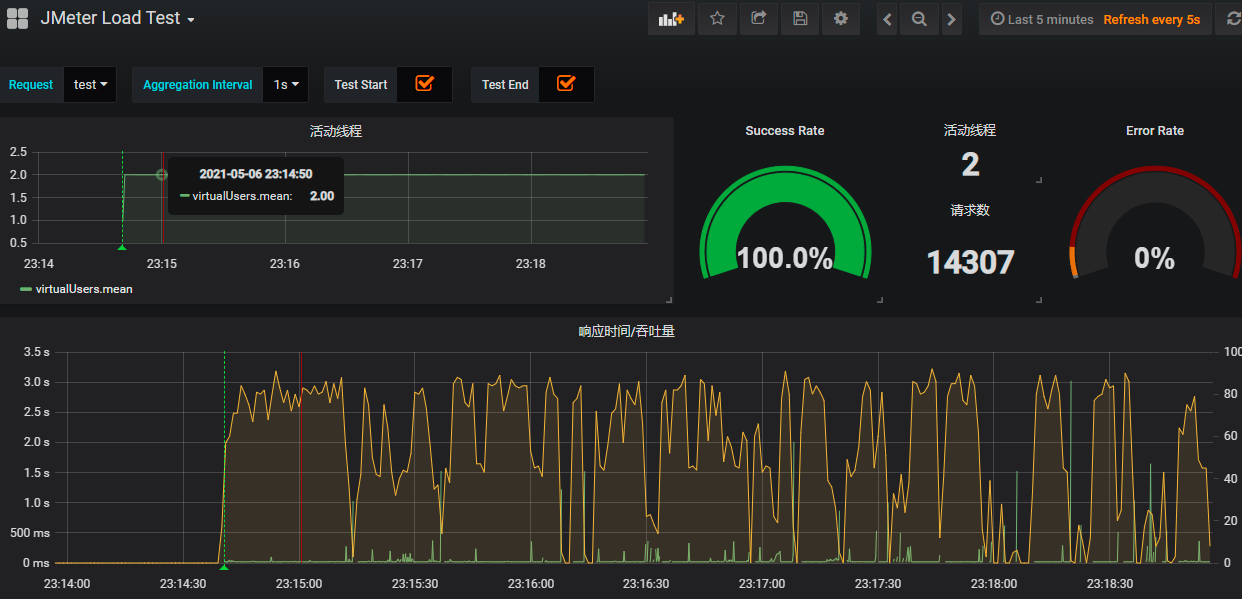Add a new panel to dashboard
This screenshot has width=1242, height=599.
[x=671, y=19]
